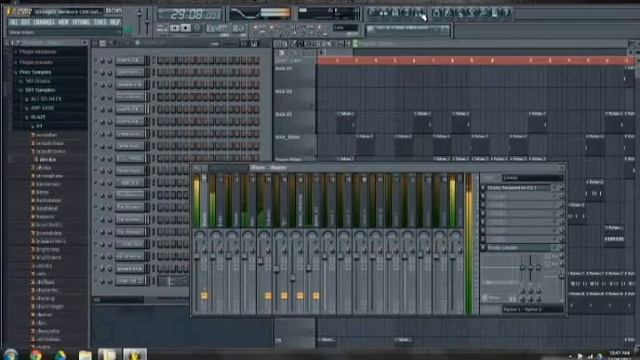Screen dimensions: 640x360
Task: Open Google Drive from the taskbar
Action: click(x=60, y=354)
